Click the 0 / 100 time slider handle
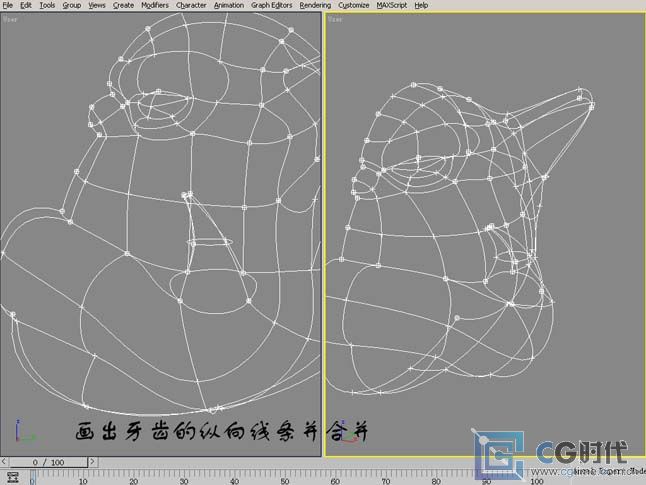This screenshot has width=646, height=485. pos(48,462)
